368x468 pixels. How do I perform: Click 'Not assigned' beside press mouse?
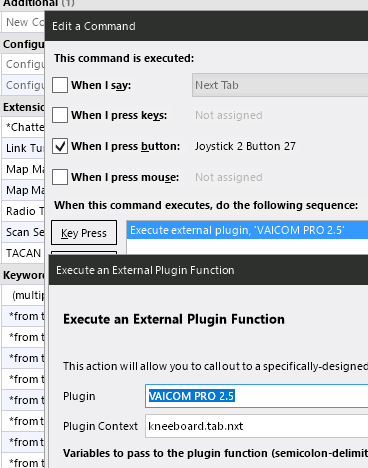click(229, 177)
